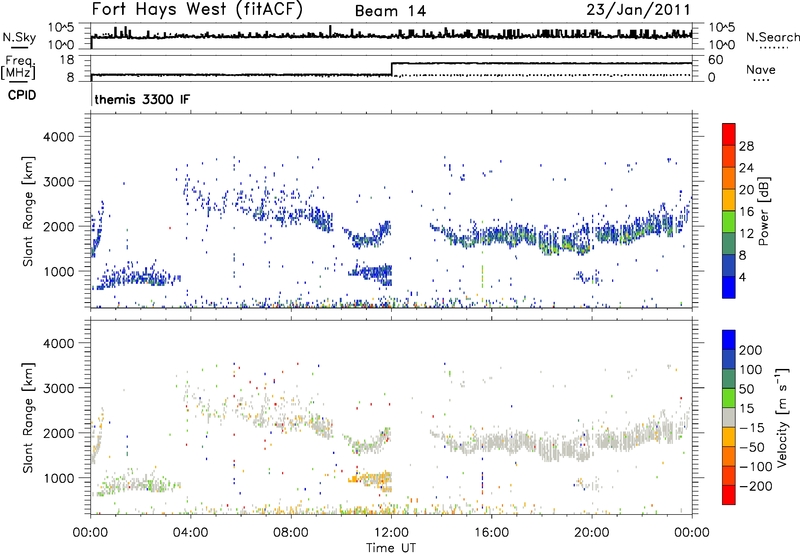
Task: Click the red top of power colorbar
Action: (729, 135)
